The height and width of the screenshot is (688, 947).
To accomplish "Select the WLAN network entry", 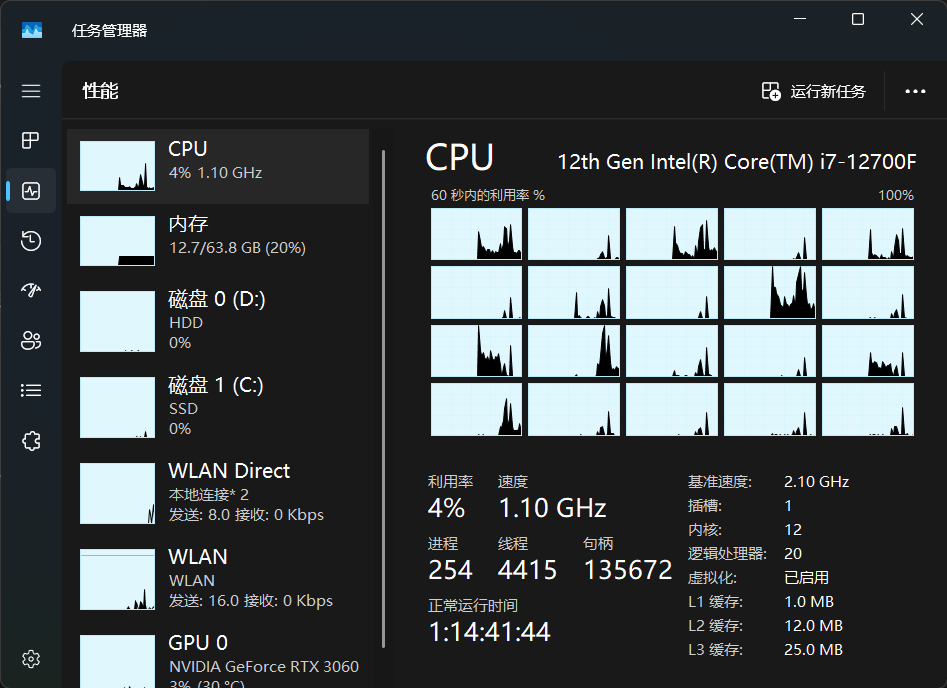I will (218, 579).
